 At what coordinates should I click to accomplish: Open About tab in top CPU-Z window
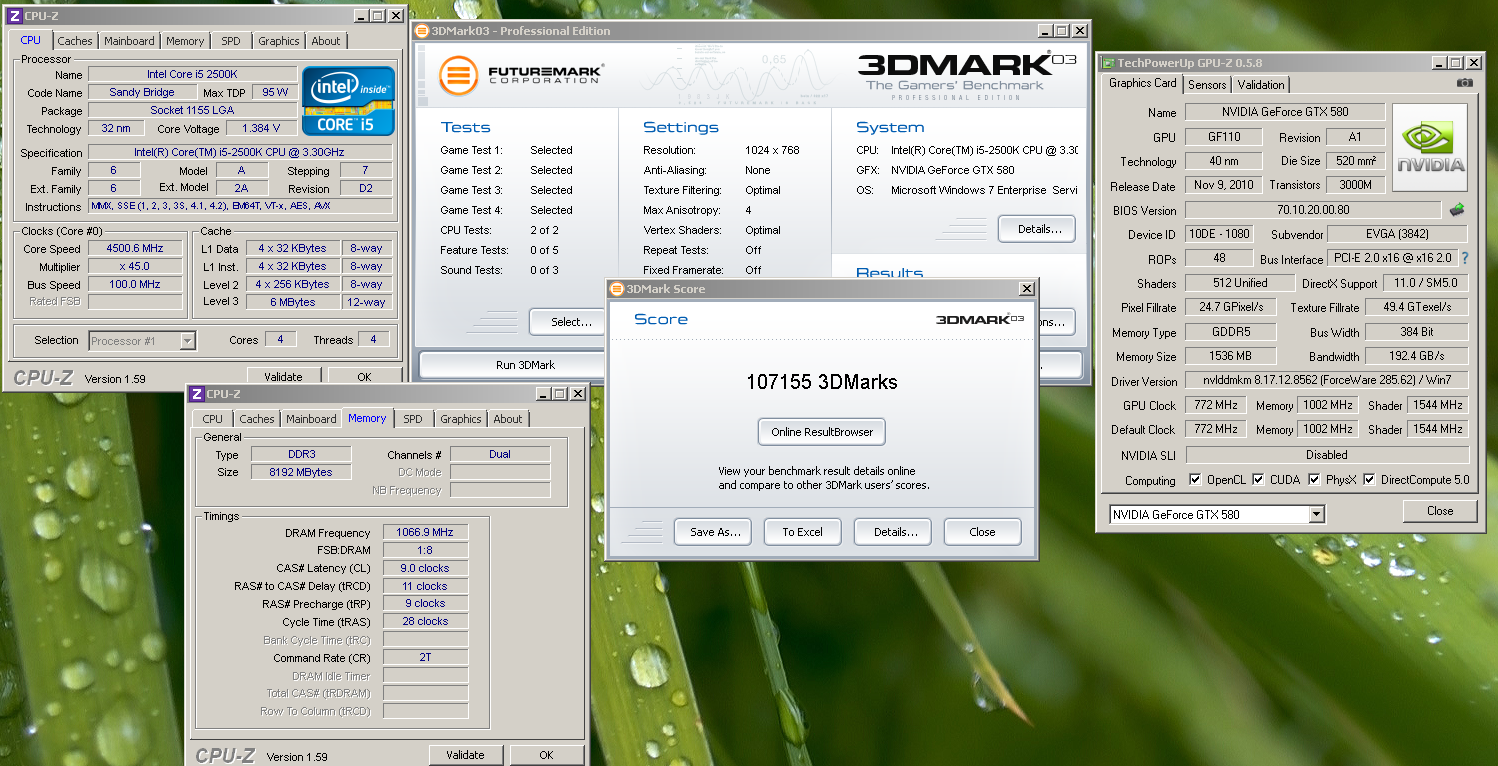pos(326,41)
